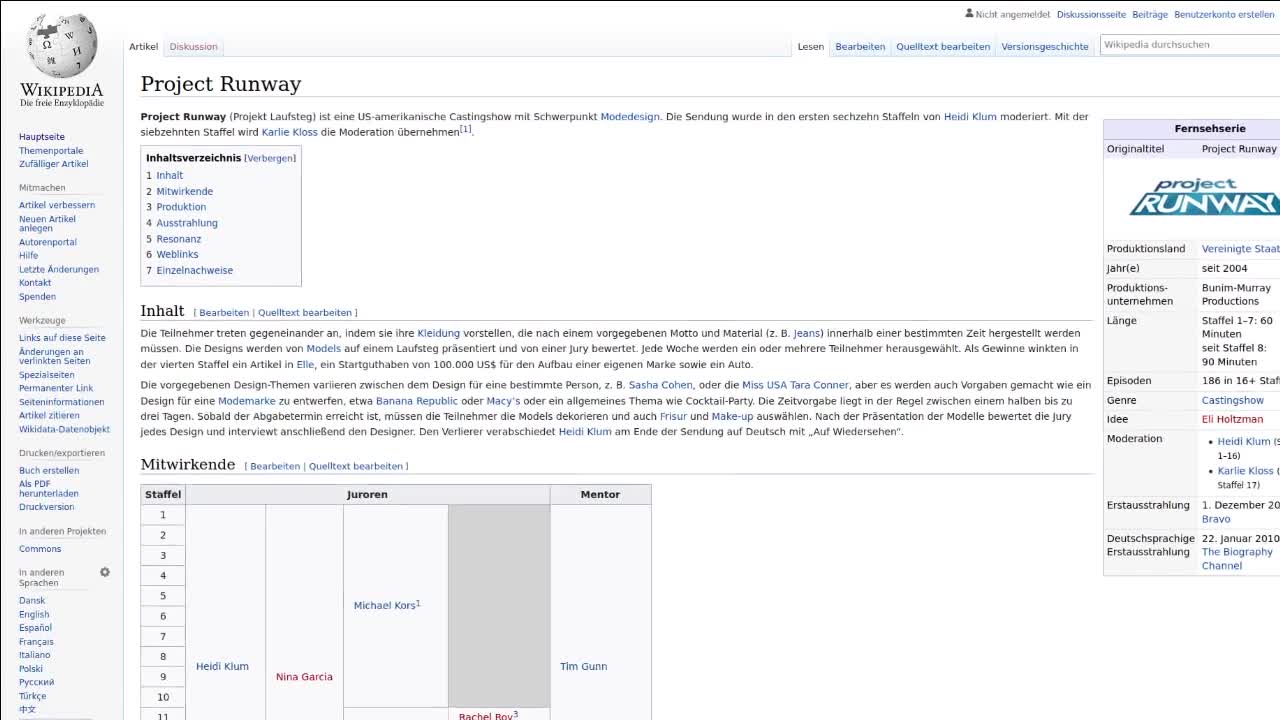Viewport: 1280px width, 720px height.
Task: Jump to contents entry 5 Resonanz
Action: (174, 239)
